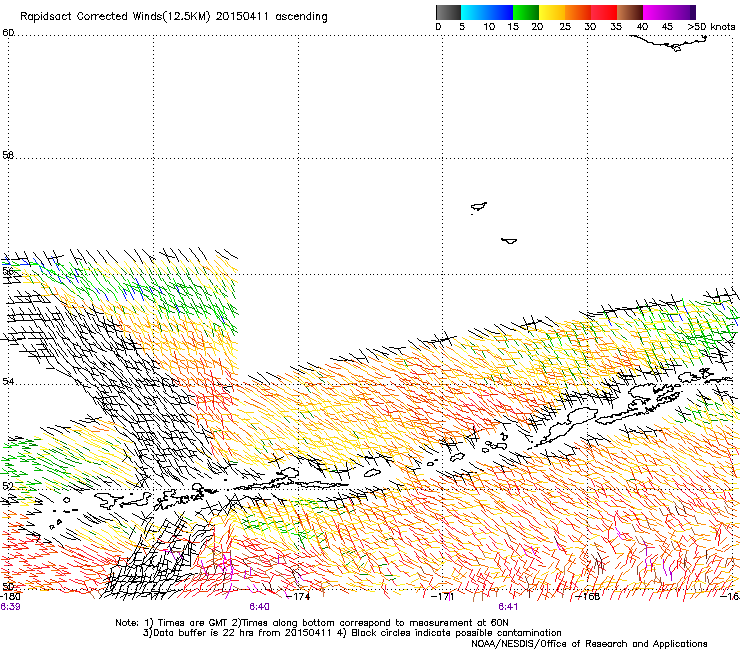Click the latitude label 52
The width and height of the screenshot is (740, 650).
coord(8,486)
